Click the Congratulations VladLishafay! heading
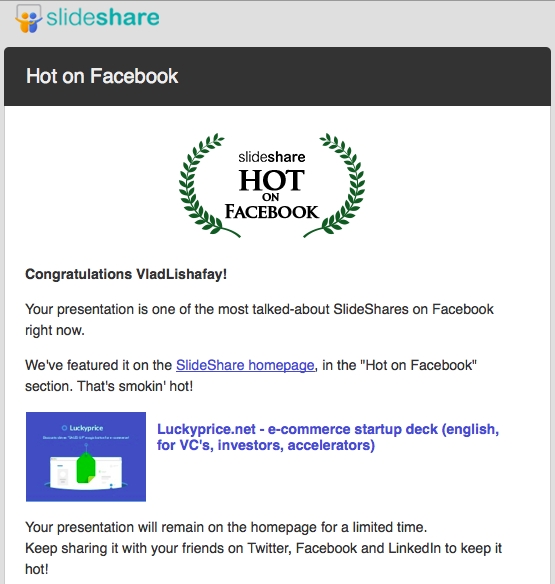 point(126,274)
